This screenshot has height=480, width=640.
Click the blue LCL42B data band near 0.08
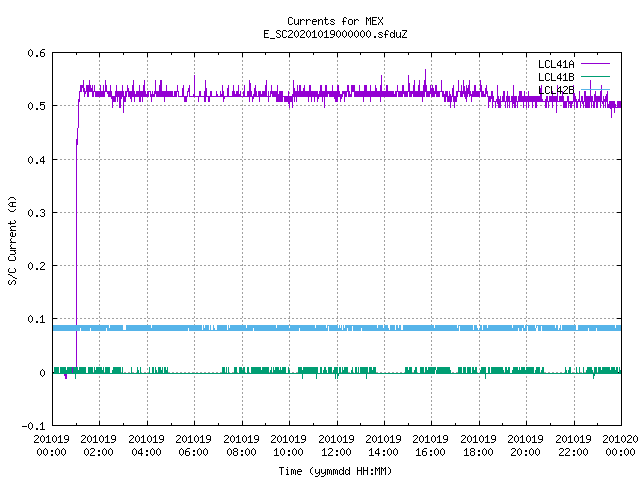337,328
